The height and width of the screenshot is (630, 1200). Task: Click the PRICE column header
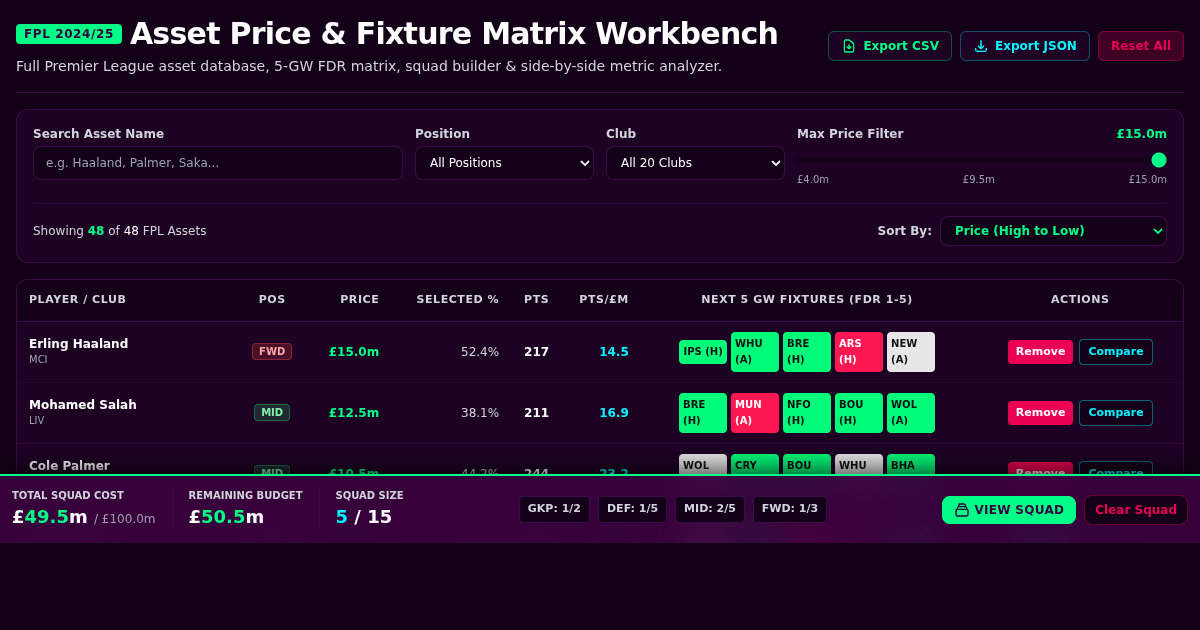(x=359, y=299)
